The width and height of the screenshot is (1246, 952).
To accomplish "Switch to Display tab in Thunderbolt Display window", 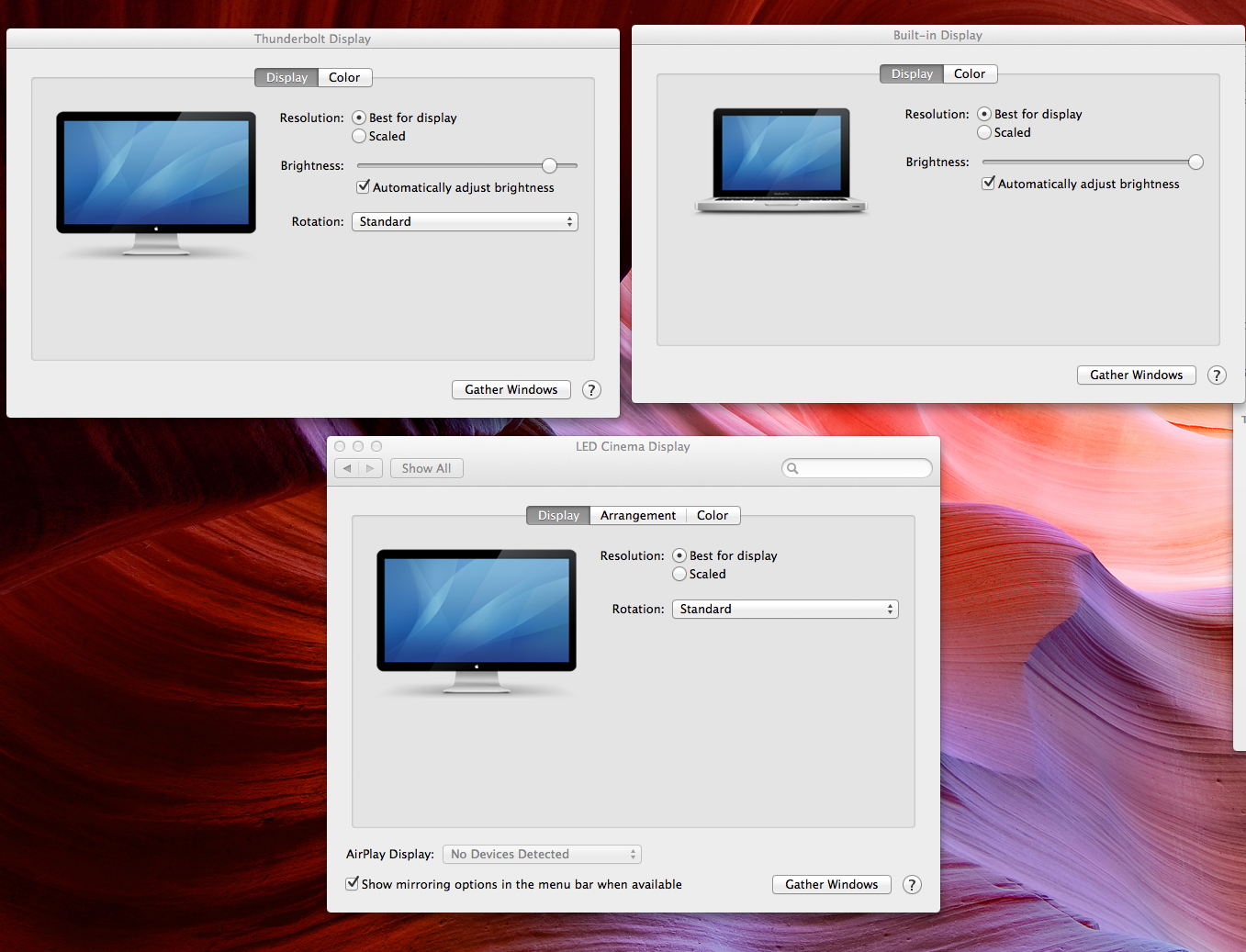I will click(x=286, y=78).
